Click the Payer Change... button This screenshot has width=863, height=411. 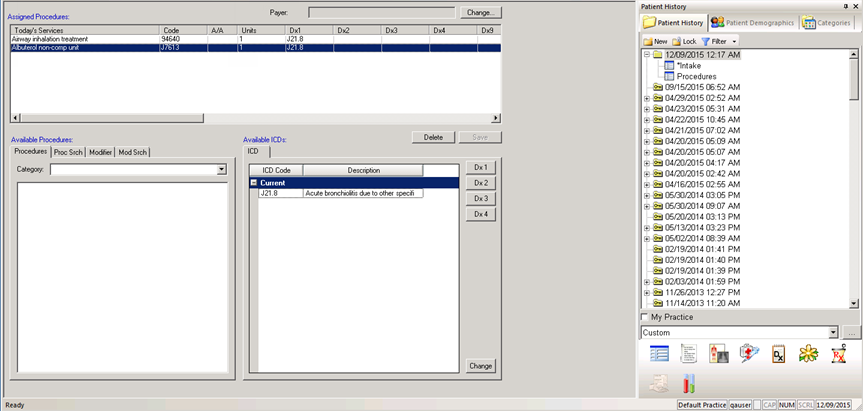pos(480,12)
